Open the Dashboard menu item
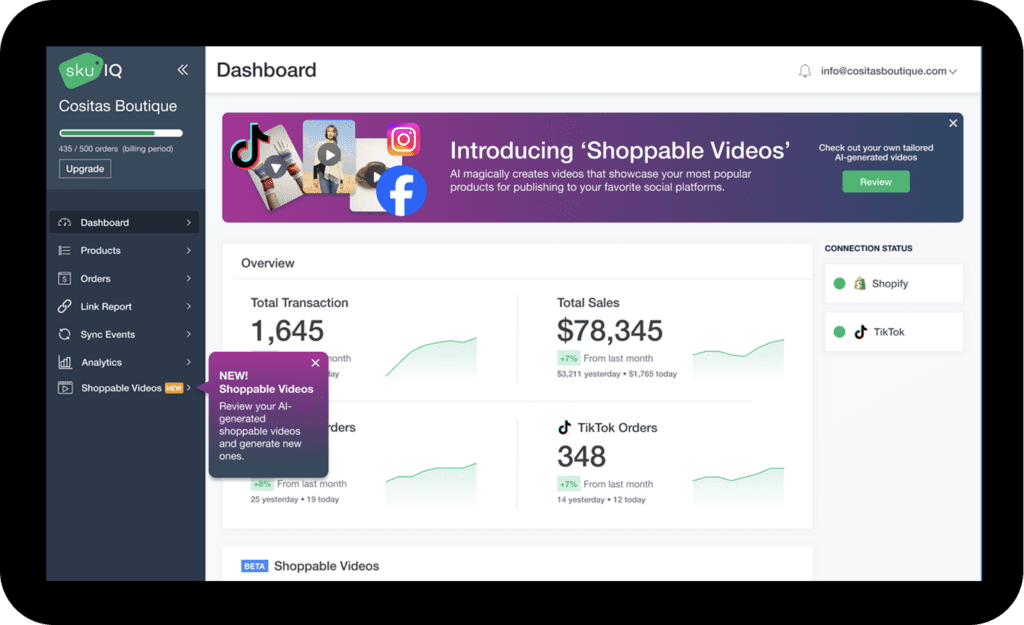Image resolution: width=1024 pixels, height=625 pixels. 124,223
